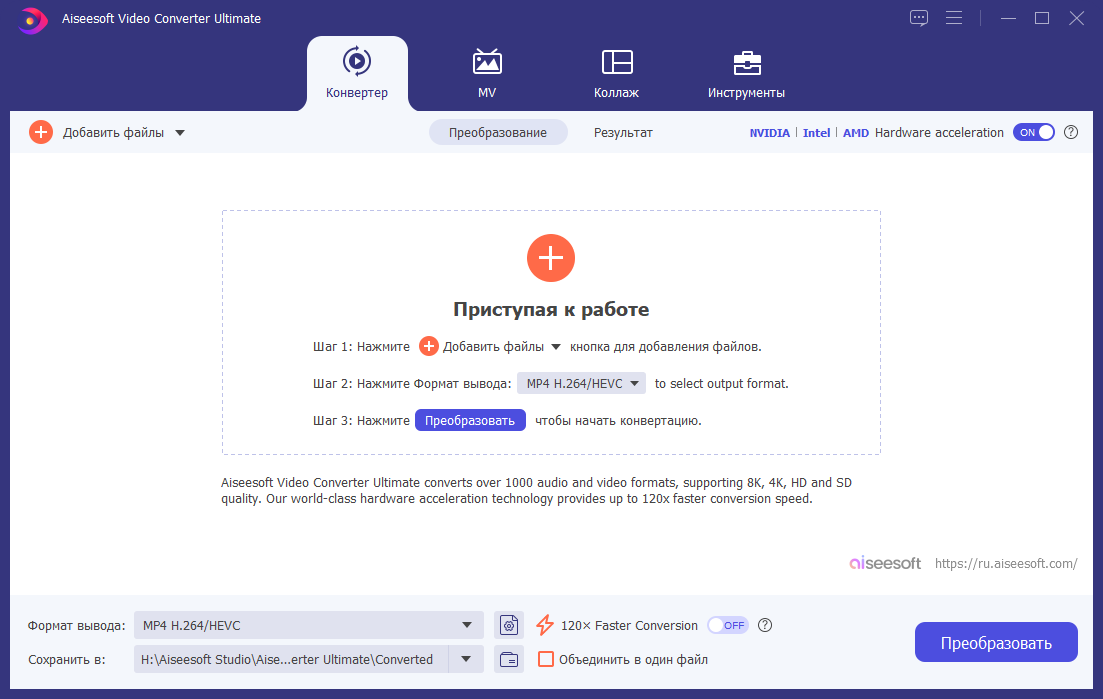
Task: Select the Преобразование section tab
Action: 498,132
